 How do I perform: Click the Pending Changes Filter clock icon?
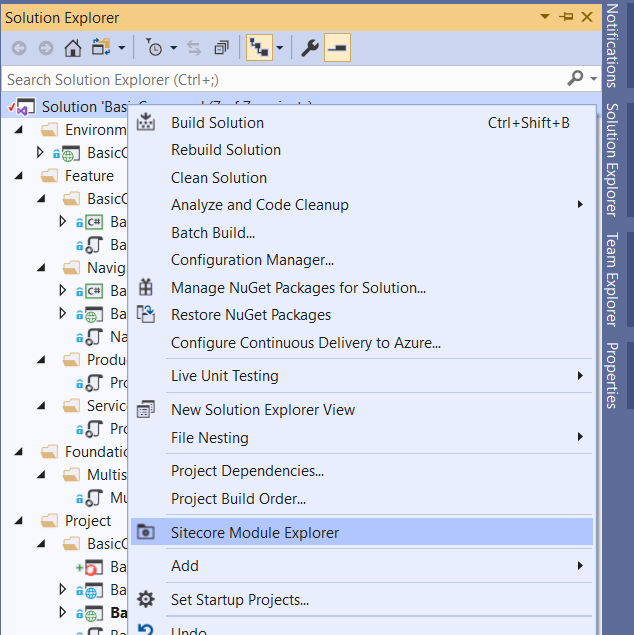coord(154,48)
